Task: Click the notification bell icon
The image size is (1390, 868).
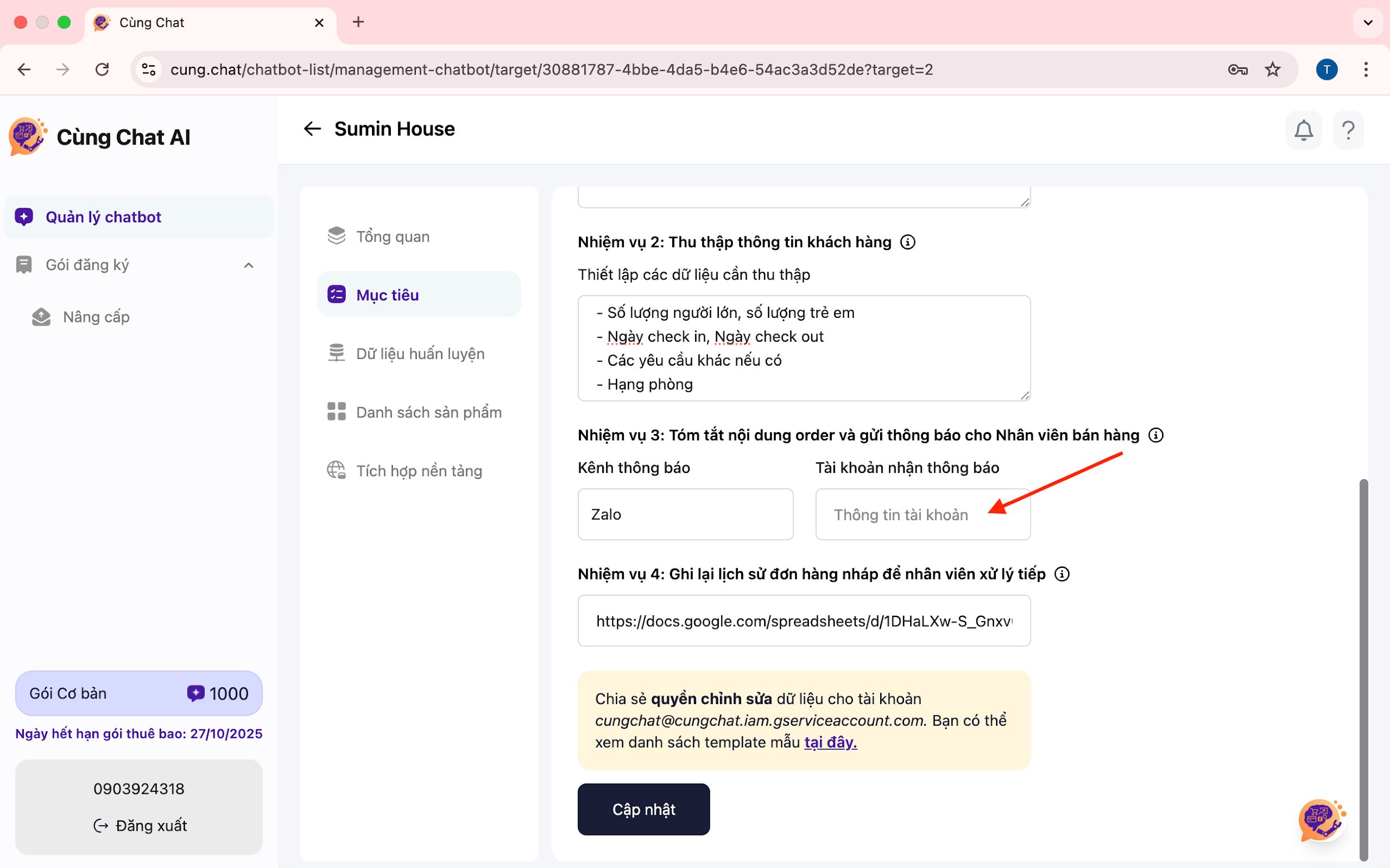Action: (1303, 131)
